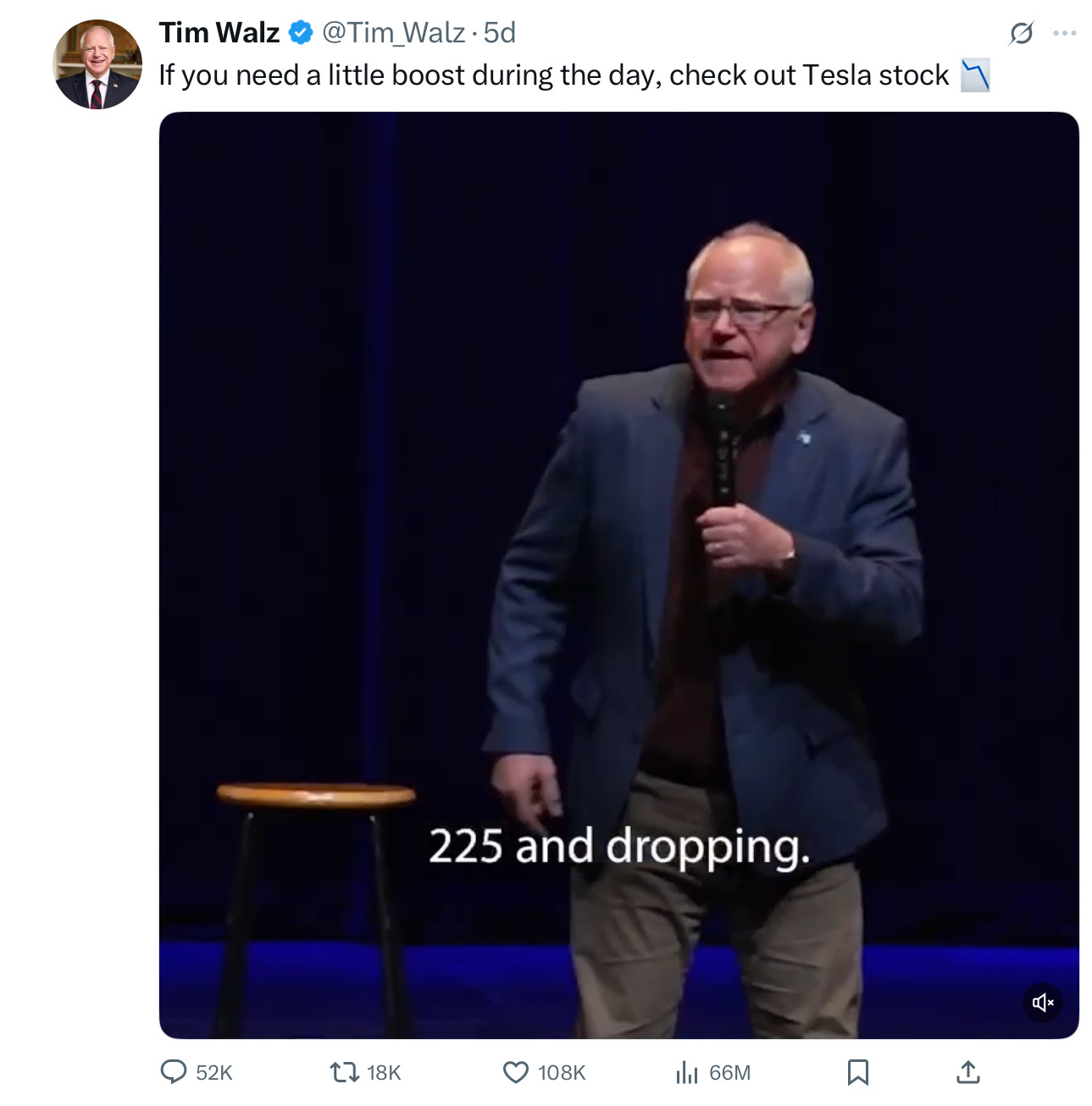Screen dimensions: 1092x1106
Task: Unmute the video with the speaker icon
Action: [x=1042, y=1003]
